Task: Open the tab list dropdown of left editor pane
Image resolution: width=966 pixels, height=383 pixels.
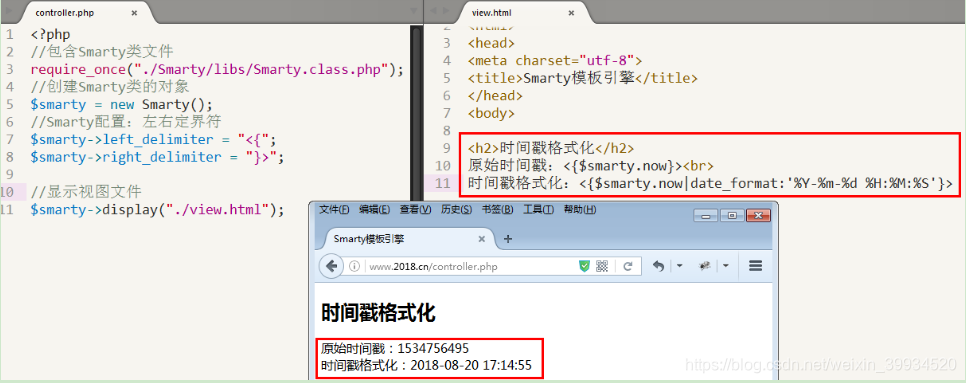Action: click(413, 11)
